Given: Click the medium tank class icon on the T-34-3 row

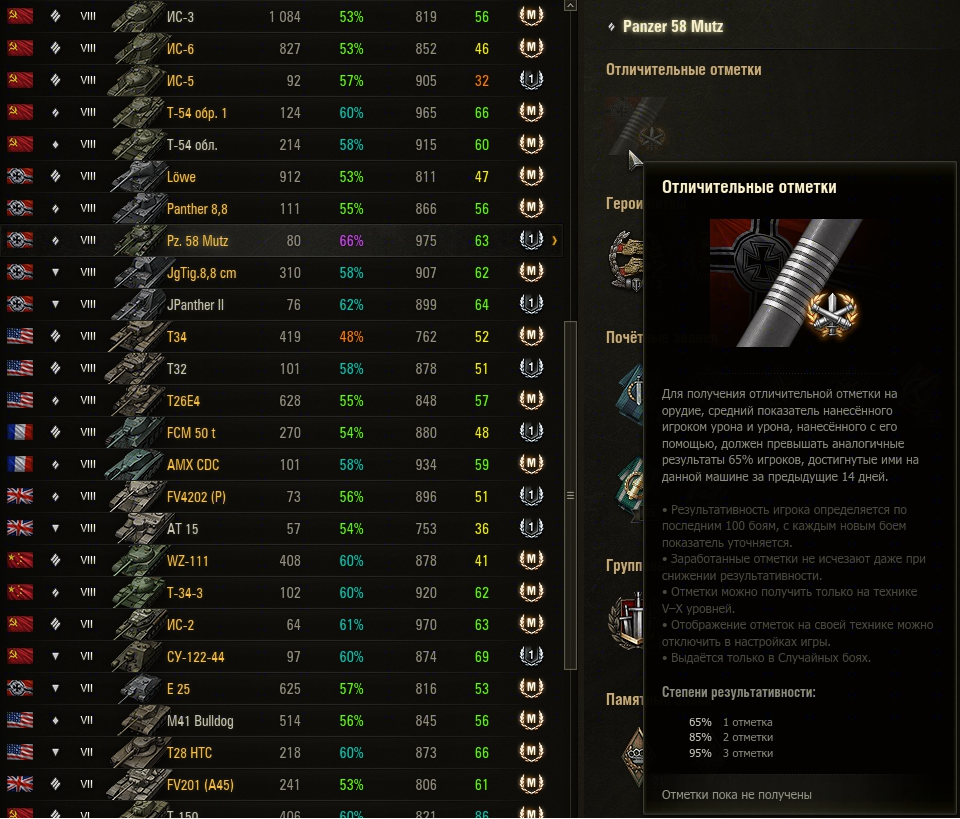Looking at the screenshot, I should coord(56,592).
